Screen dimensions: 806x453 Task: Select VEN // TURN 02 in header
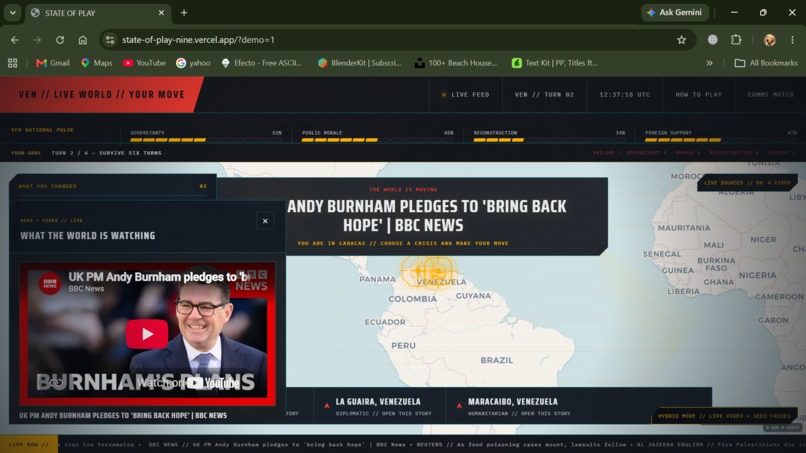coord(544,95)
